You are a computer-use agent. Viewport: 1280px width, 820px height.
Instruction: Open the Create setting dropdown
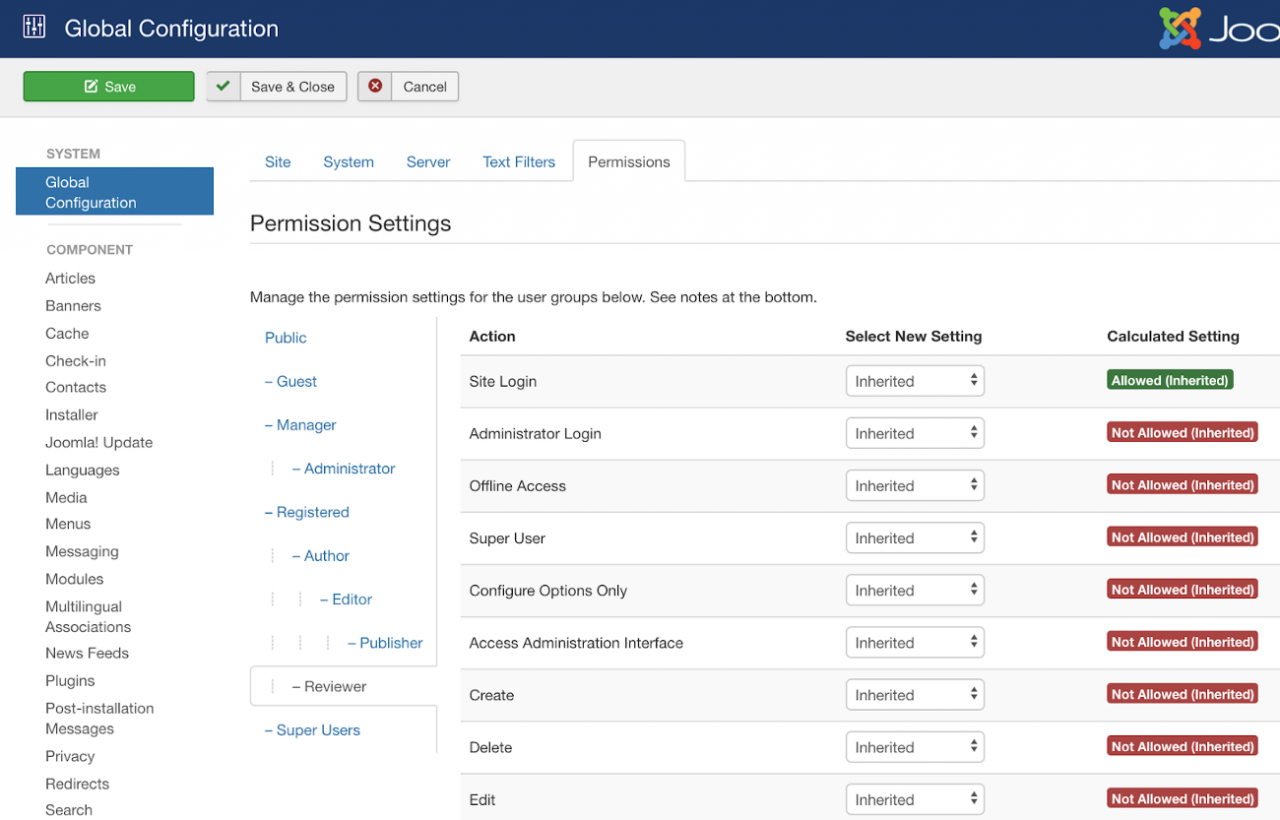[x=915, y=695]
